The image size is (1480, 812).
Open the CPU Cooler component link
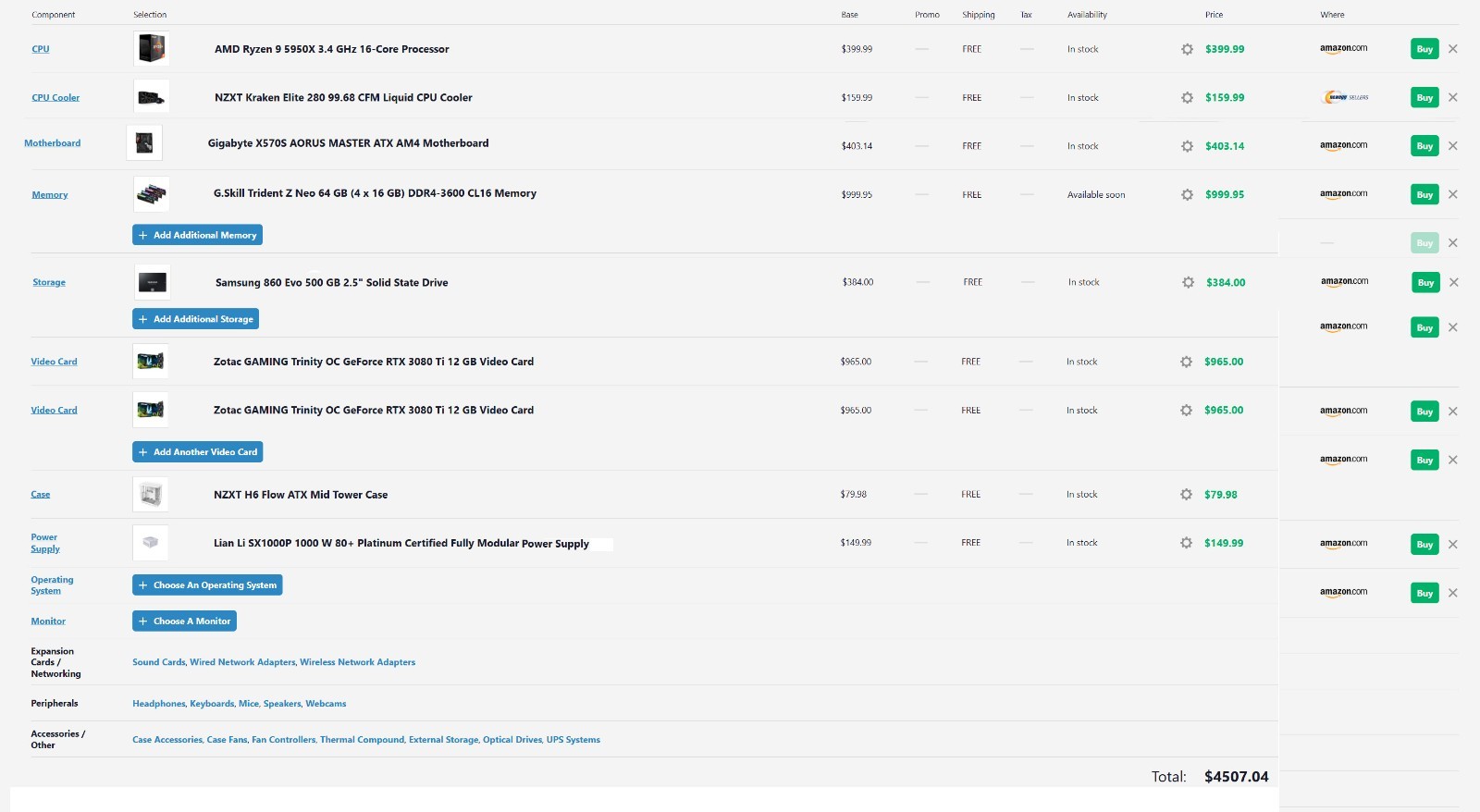pos(55,97)
